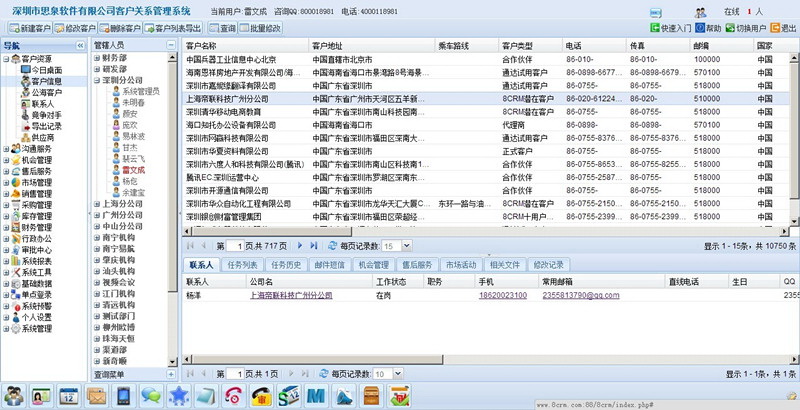Click phone link 18620023100
The width and height of the screenshot is (800, 410).
pos(503,295)
